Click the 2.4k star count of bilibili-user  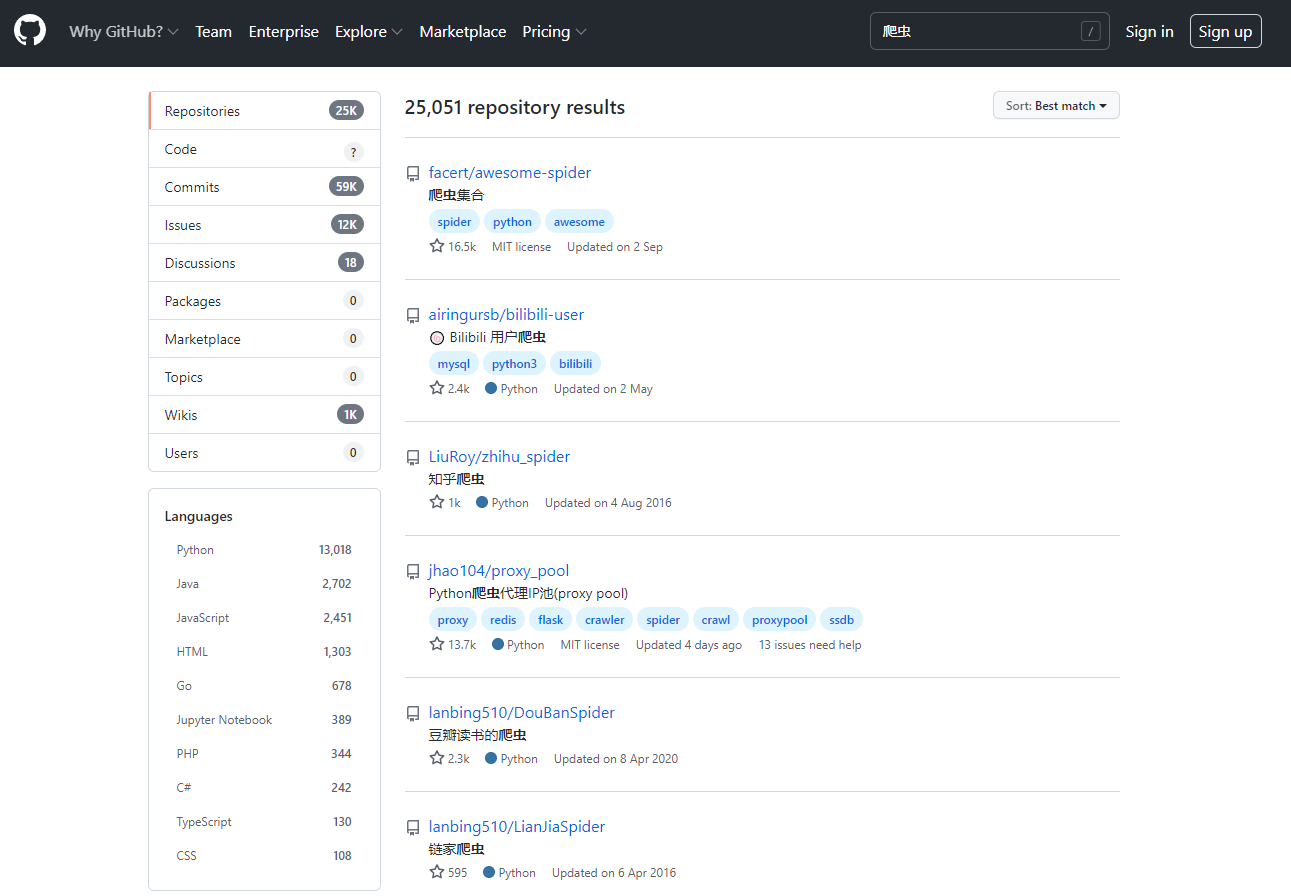click(450, 388)
